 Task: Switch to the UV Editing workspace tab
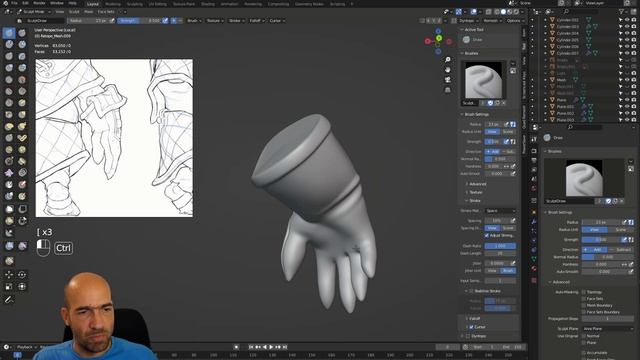pyautogui.click(x=158, y=4)
